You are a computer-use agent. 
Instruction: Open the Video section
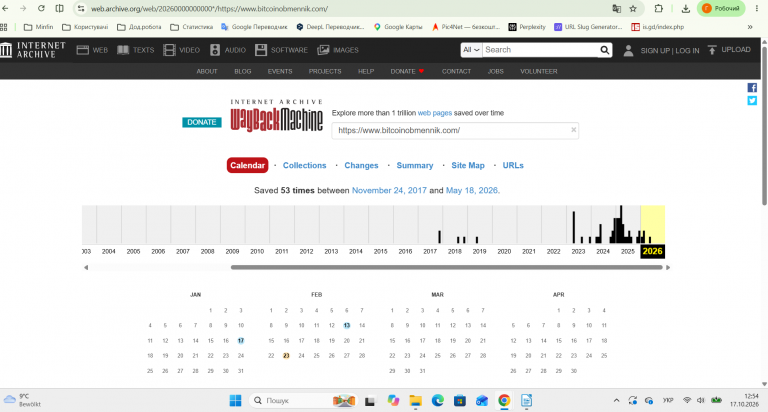pyautogui.click(x=182, y=50)
